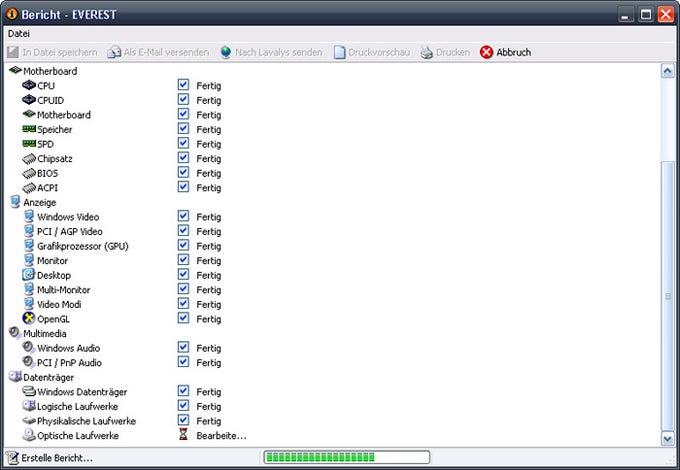Click the green report progress bar
The height and width of the screenshot is (470, 680).
click(347, 457)
